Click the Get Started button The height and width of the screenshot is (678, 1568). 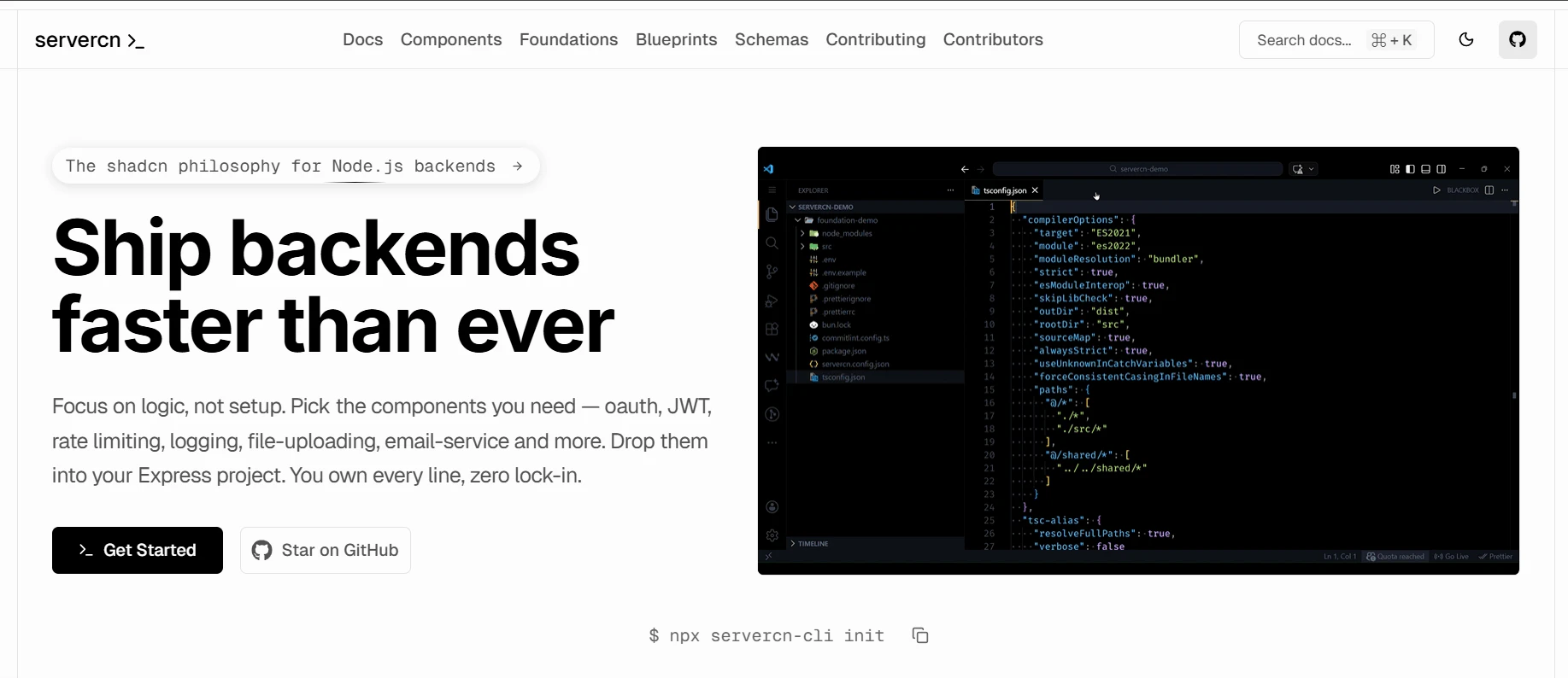pyautogui.click(x=138, y=550)
